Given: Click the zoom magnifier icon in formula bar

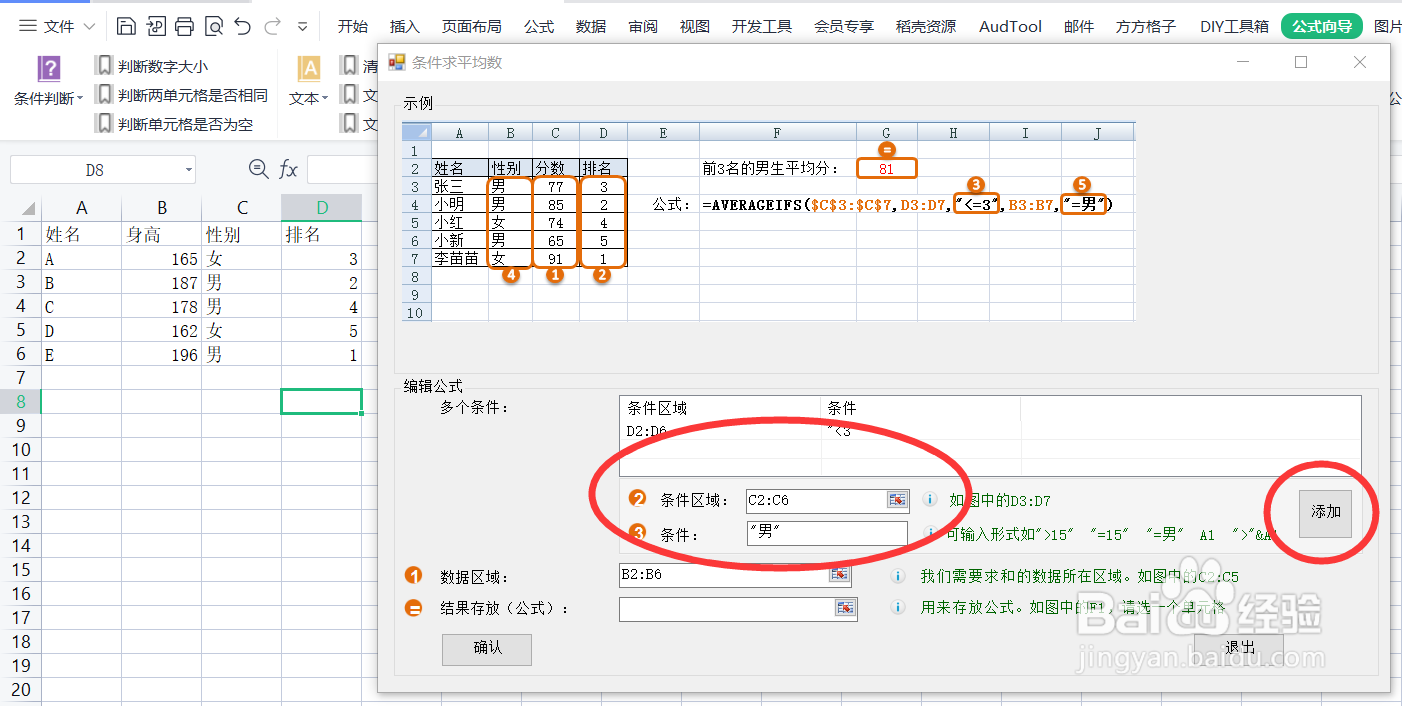Looking at the screenshot, I should pyautogui.click(x=259, y=169).
